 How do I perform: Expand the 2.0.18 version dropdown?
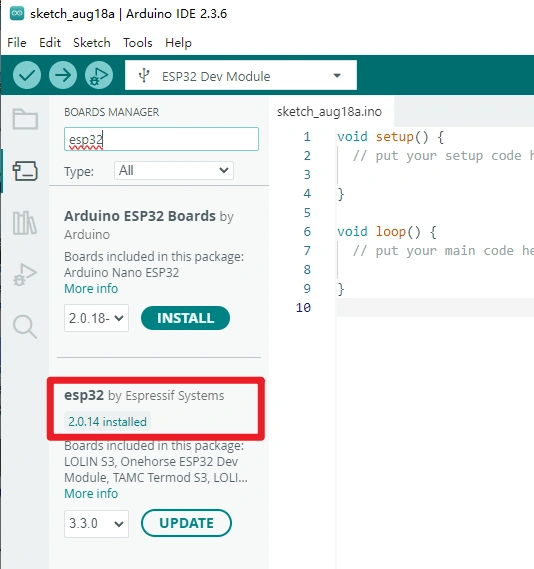tap(96, 318)
